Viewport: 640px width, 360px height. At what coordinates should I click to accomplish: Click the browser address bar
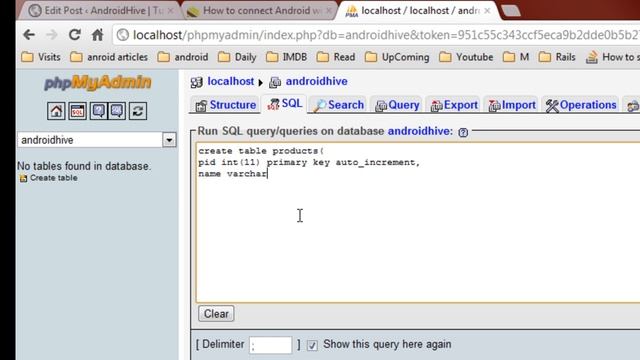[376, 35]
